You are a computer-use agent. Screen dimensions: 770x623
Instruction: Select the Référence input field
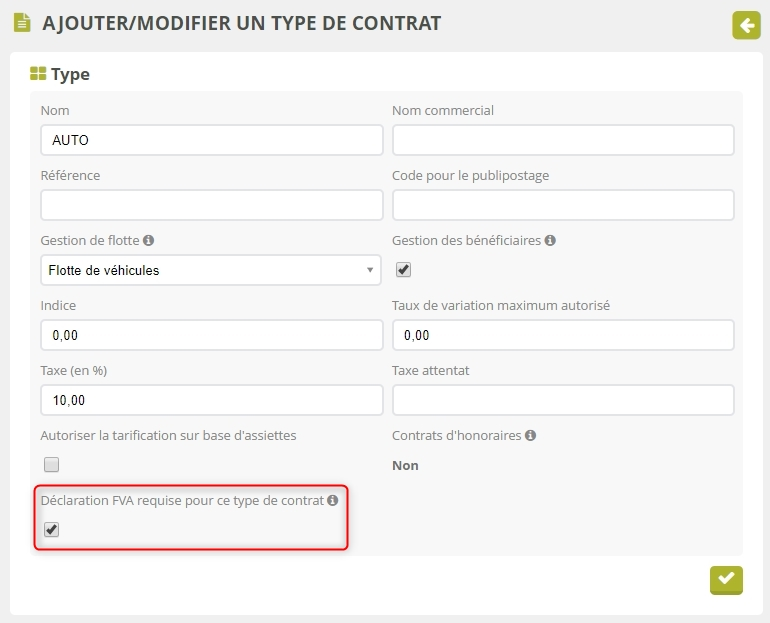(211, 205)
